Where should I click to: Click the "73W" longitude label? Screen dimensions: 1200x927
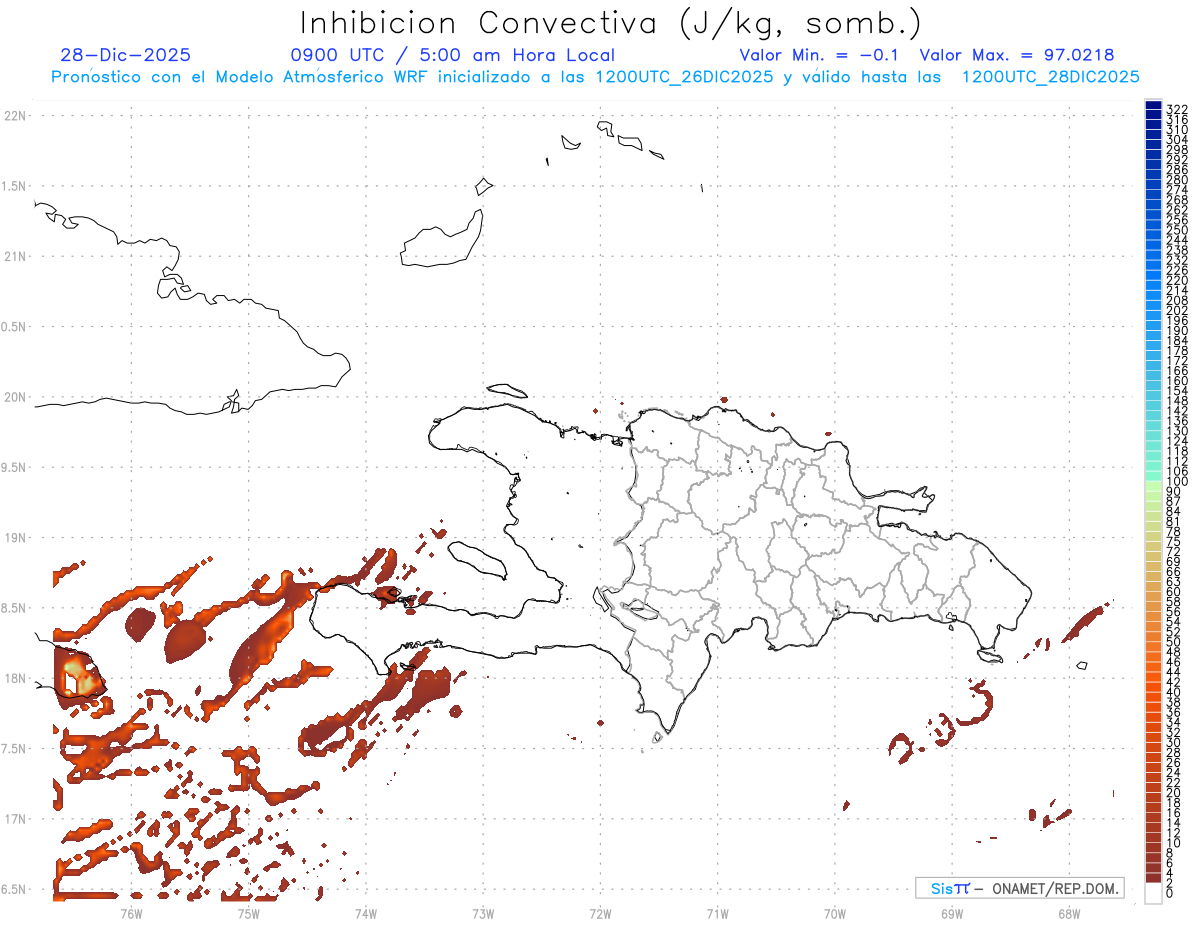pyautogui.click(x=483, y=913)
